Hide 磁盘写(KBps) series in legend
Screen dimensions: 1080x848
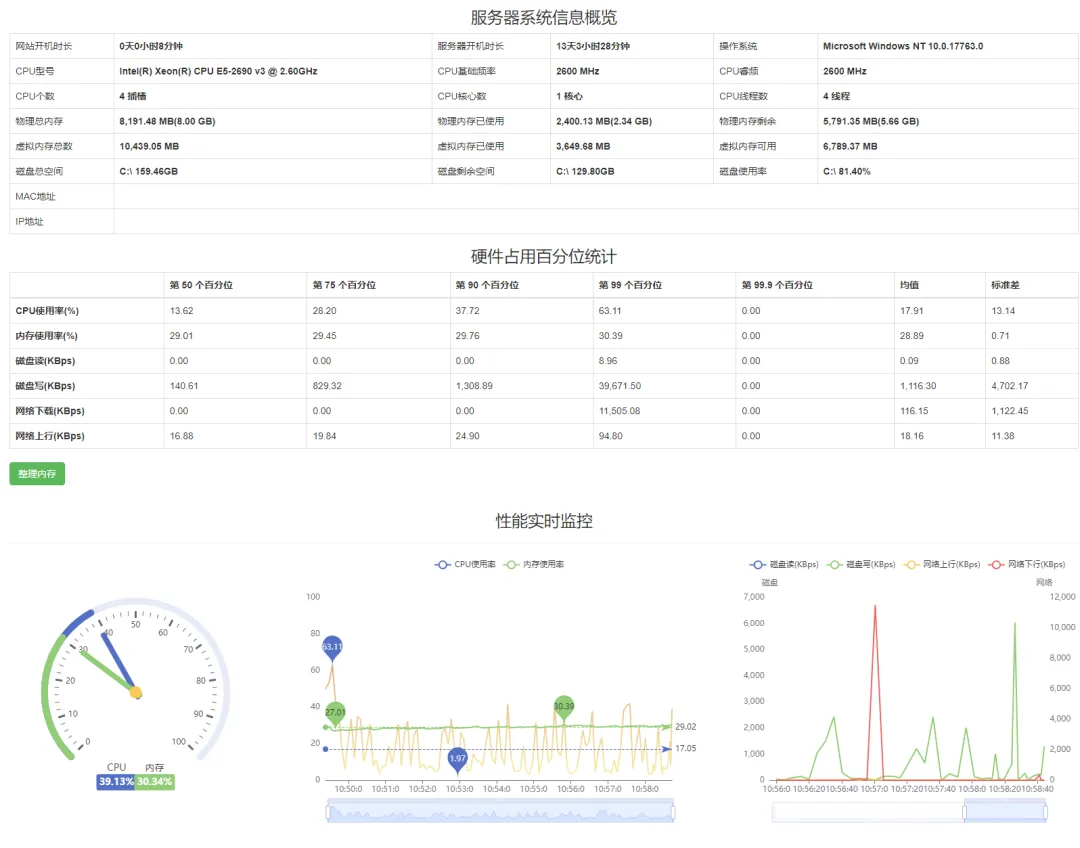tap(861, 564)
